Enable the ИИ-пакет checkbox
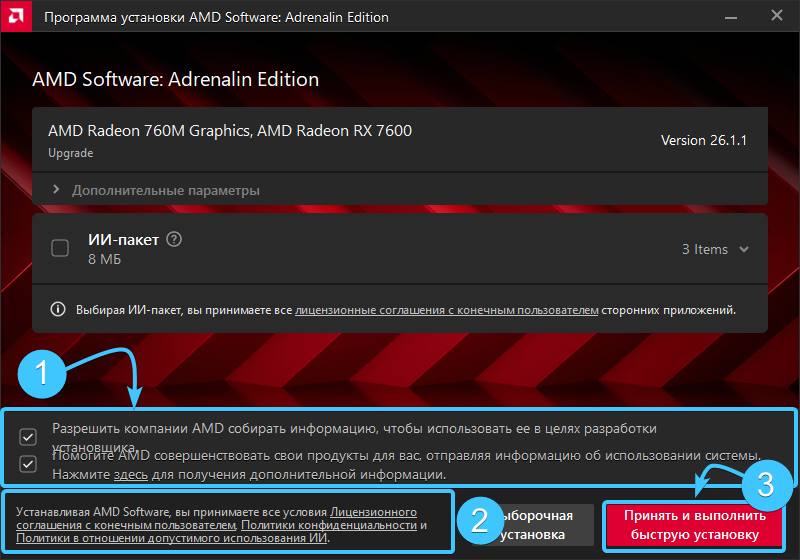This screenshot has width=800, height=560. 60,248
